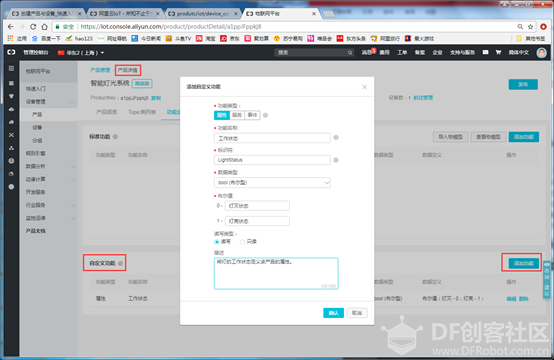
Task: Reload the page with browser refresh icon
Action: point(33,26)
